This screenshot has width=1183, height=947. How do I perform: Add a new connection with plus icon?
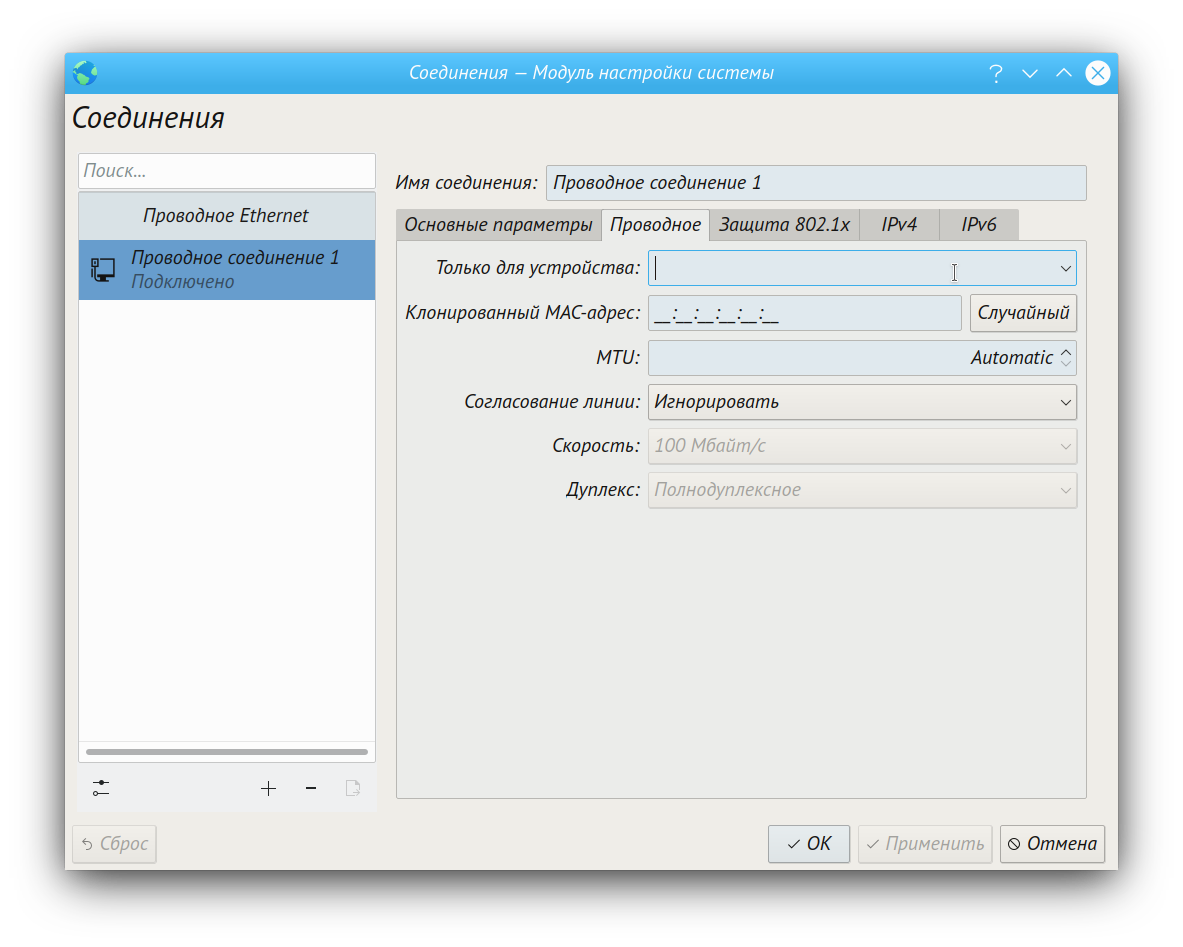pos(269,789)
